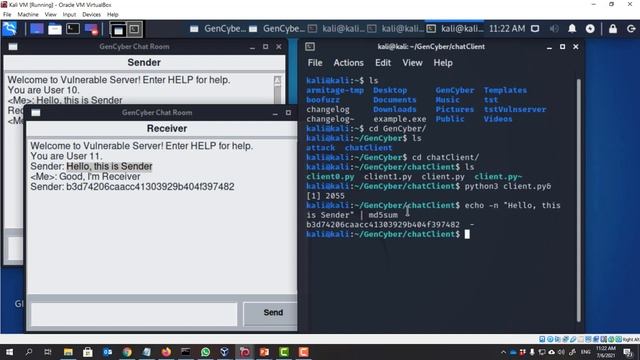Open the notifications bell in the Kali panel

coord(572,29)
